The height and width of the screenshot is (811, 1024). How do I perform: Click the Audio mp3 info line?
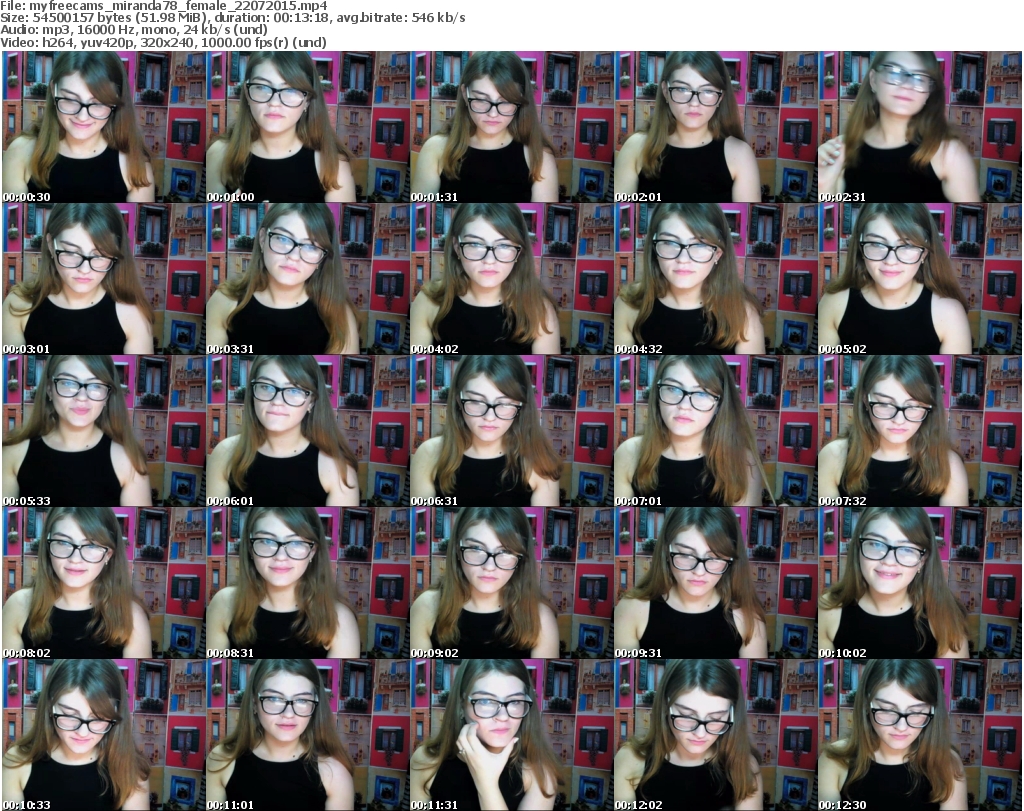point(134,30)
